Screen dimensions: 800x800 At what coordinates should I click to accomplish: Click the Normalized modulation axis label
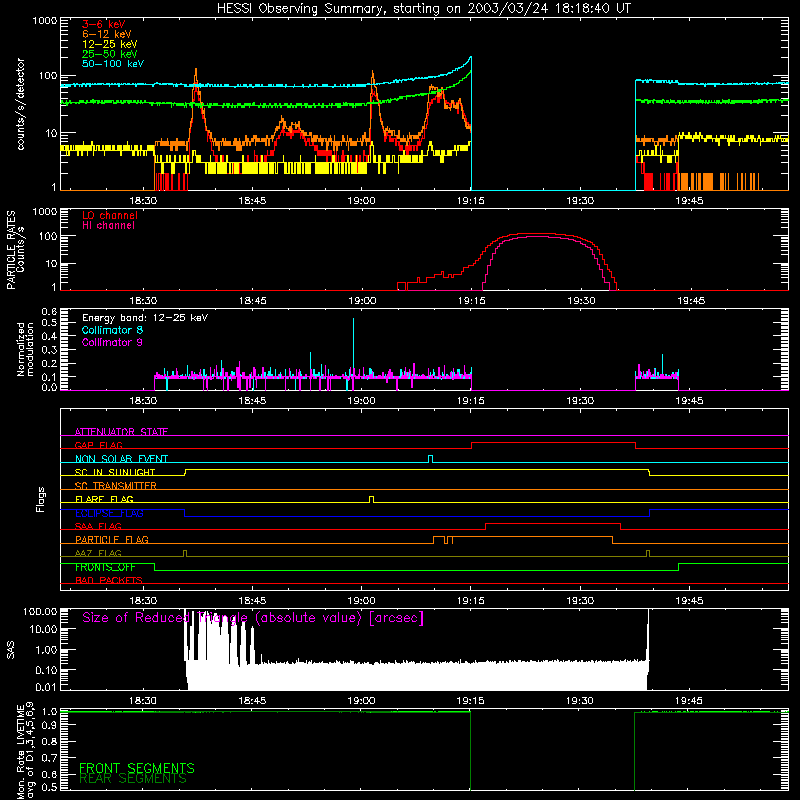(x=25, y=349)
